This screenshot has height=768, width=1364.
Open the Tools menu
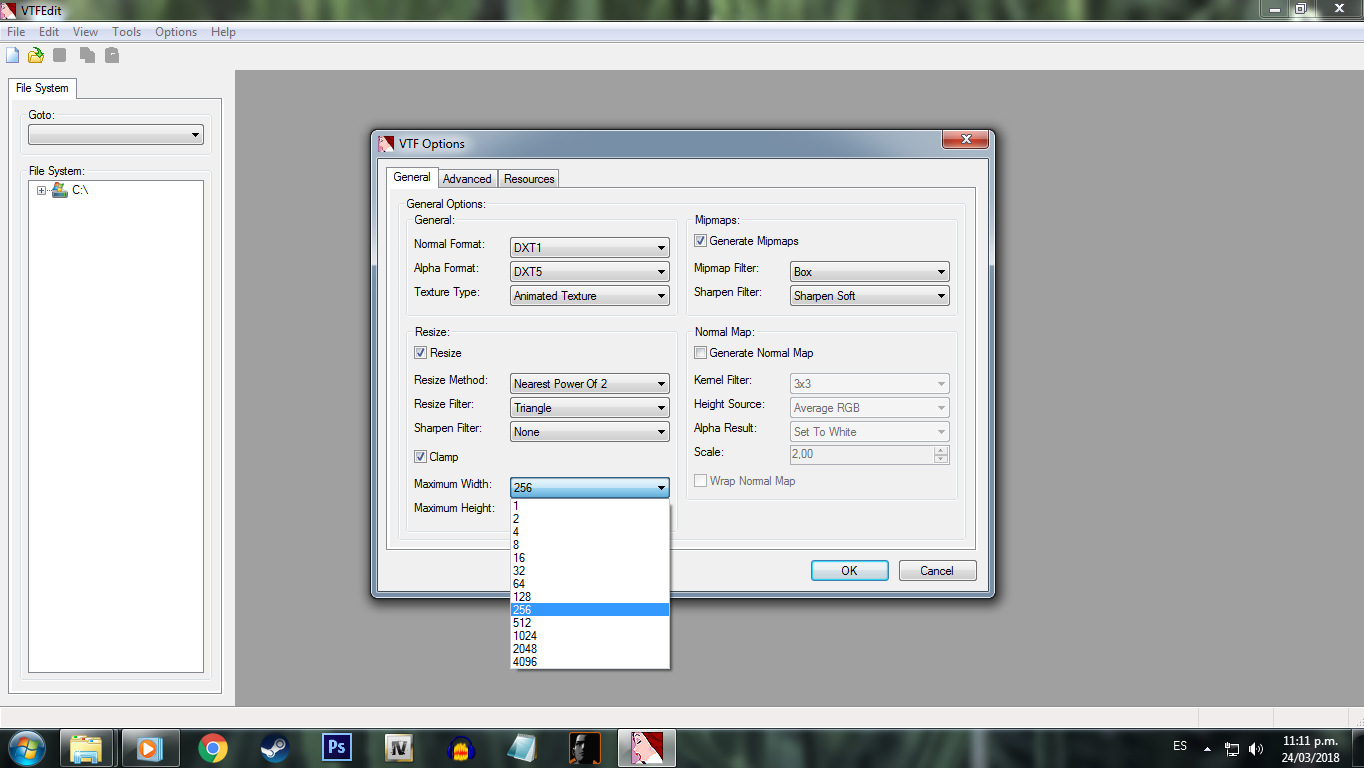coord(127,32)
